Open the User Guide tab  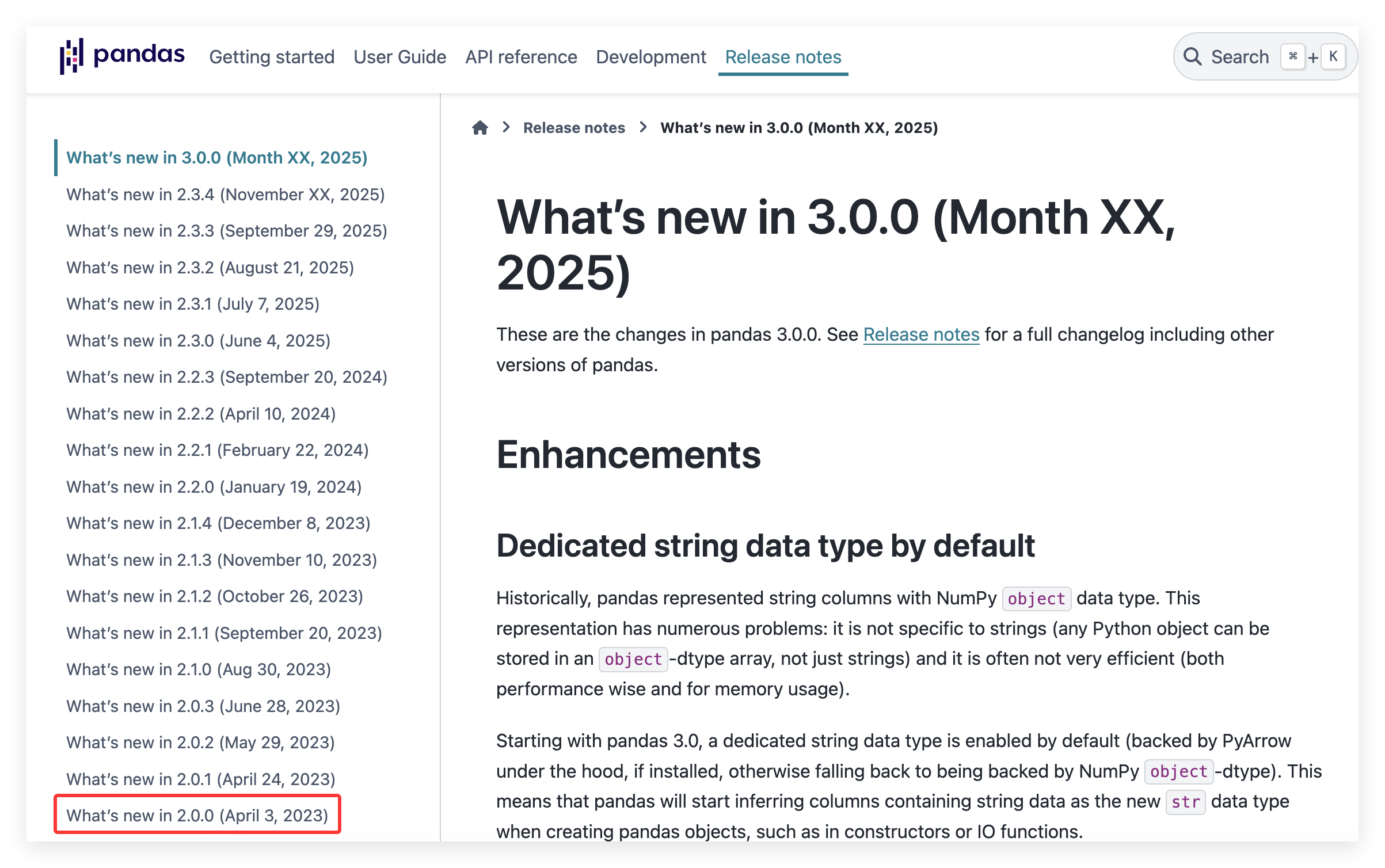point(399,57)
